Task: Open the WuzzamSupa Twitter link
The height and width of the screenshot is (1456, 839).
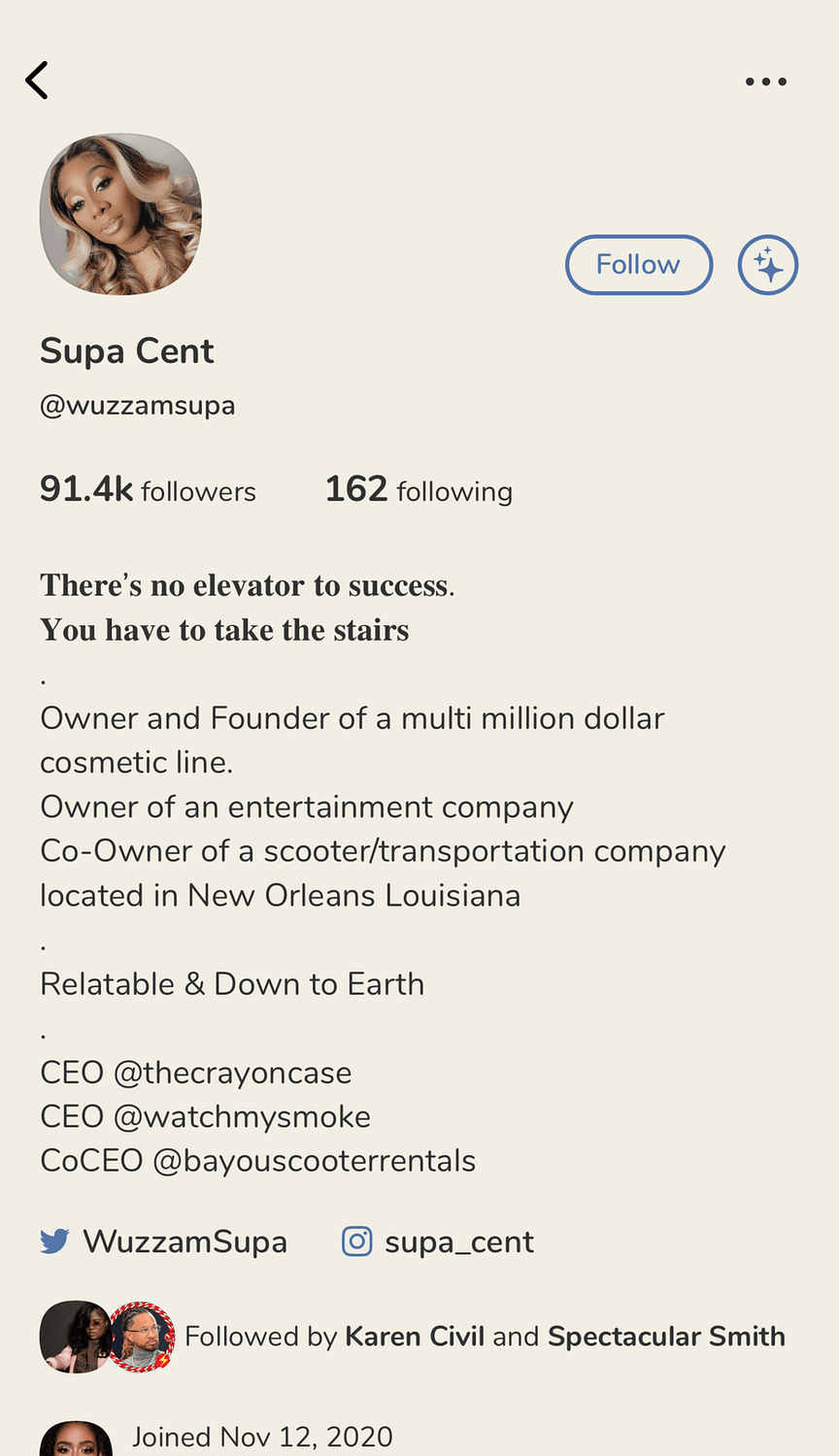Action: point(185,1241)
